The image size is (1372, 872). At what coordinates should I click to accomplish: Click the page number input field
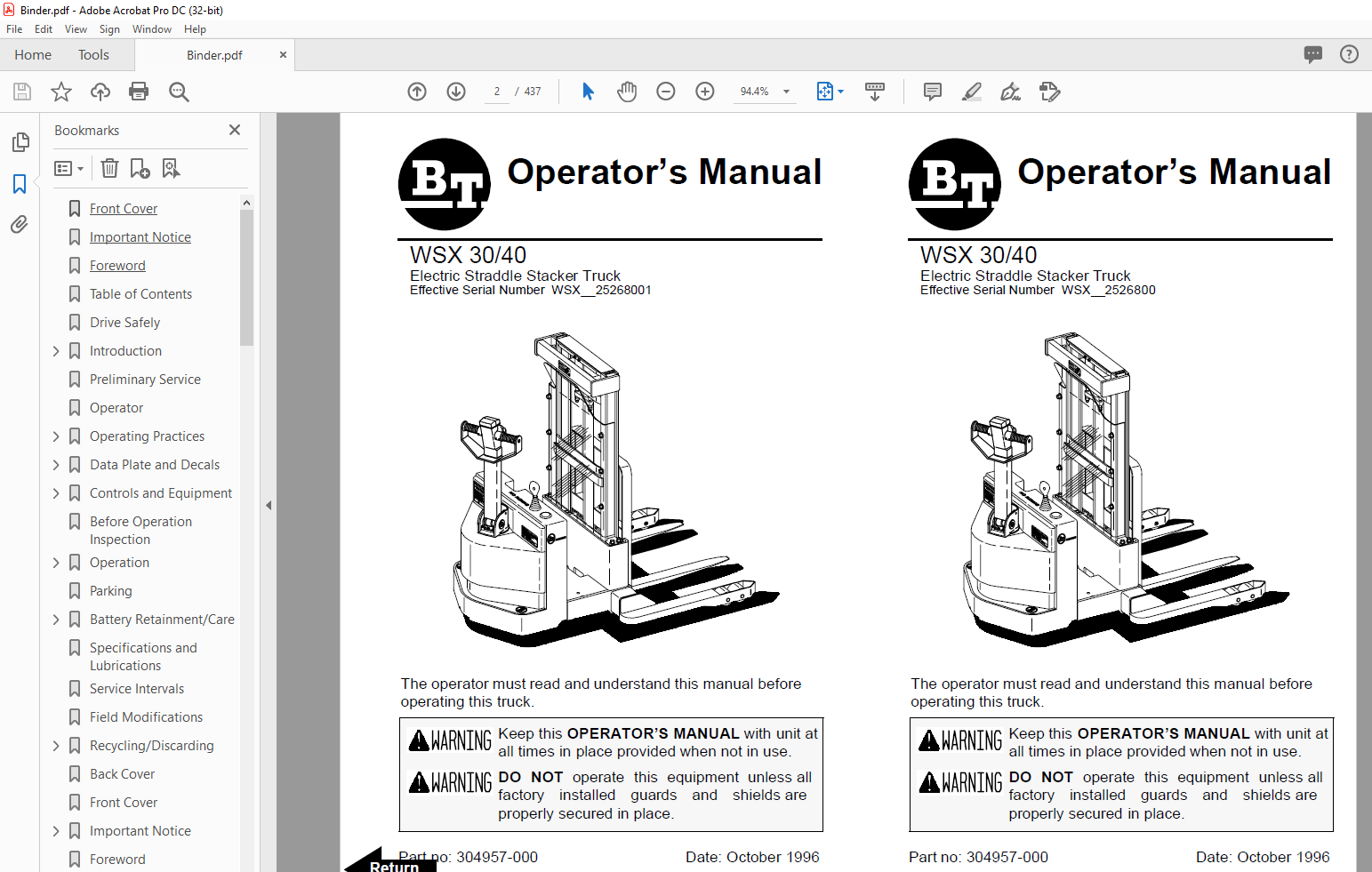coord(497,92)
